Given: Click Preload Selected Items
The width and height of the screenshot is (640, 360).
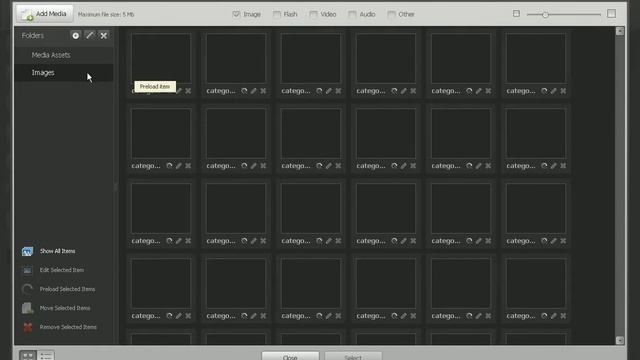Looking at the screenshot, I should (67, 289).
